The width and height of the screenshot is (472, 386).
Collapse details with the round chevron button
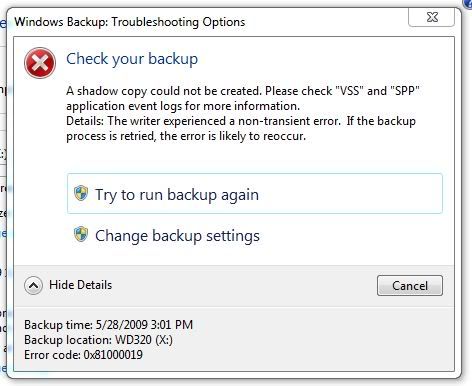coord(33,286)
